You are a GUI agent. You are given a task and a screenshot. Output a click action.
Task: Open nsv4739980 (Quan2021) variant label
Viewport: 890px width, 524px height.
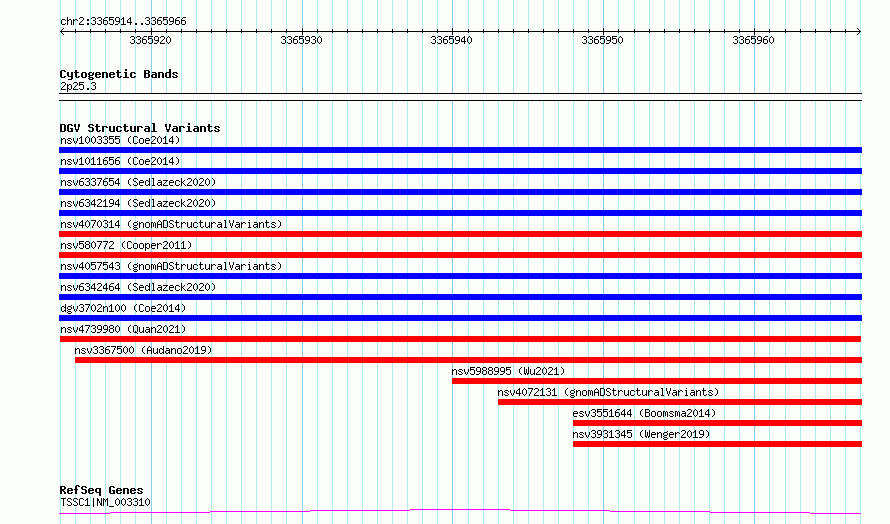(123, 329)
